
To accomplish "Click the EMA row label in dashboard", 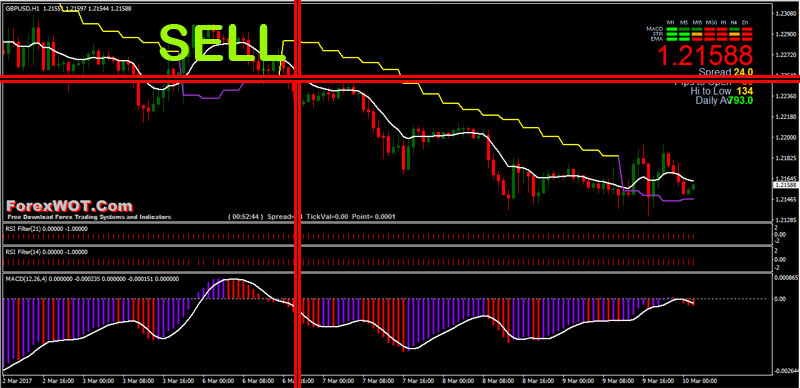I will [657, 39].
